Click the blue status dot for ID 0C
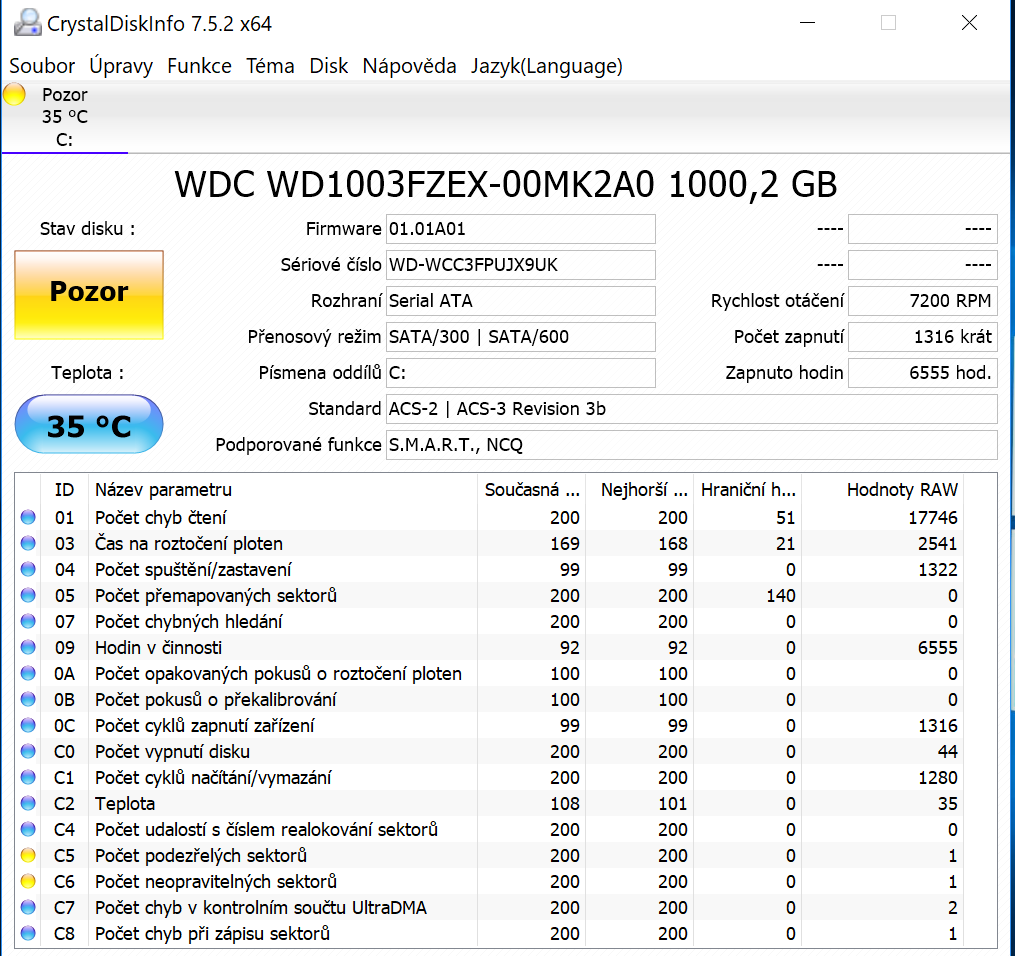This screenshot has height=956, width=1015. point(28,725)
